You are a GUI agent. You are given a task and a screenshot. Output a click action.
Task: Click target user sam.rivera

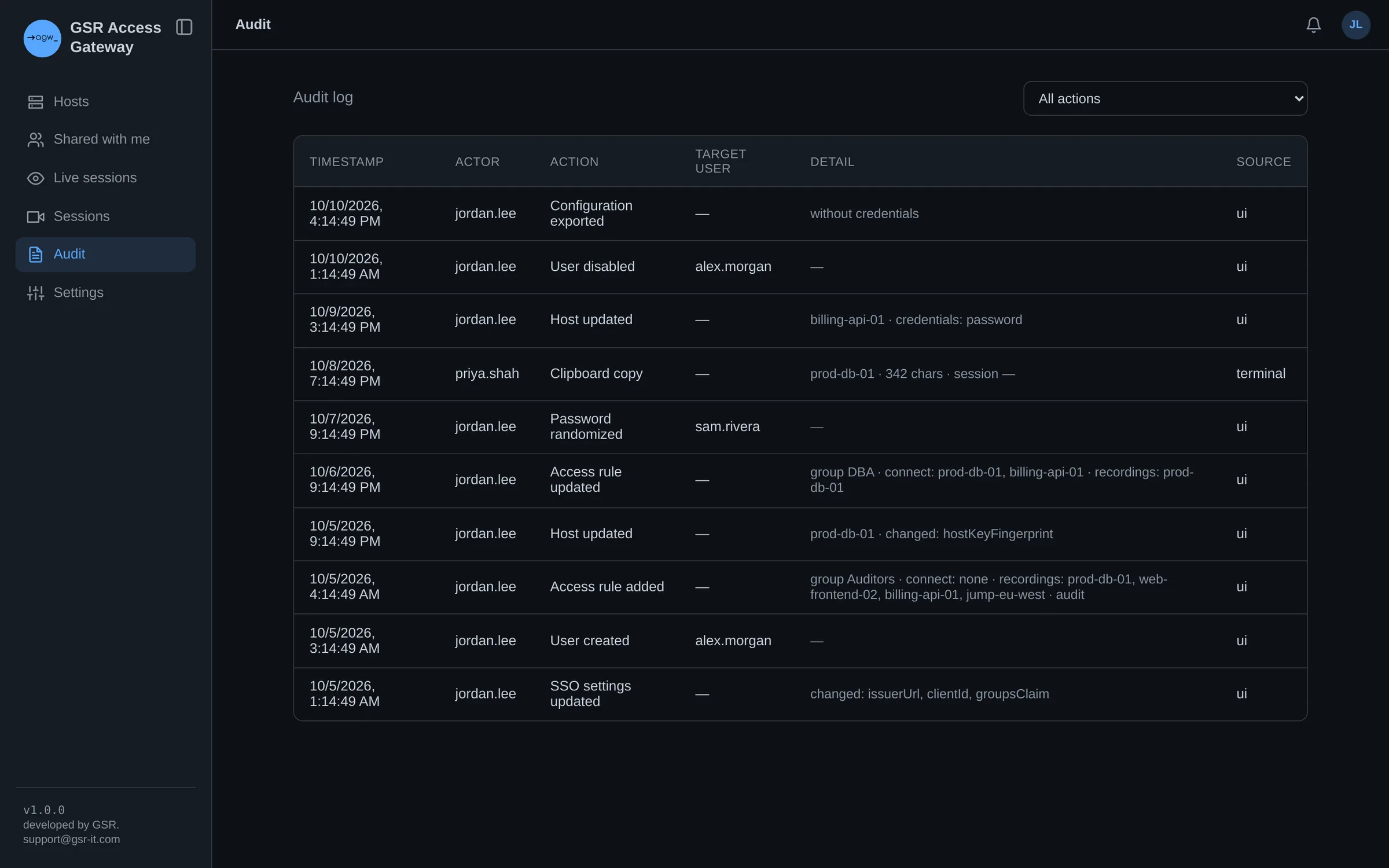point(727,427)
